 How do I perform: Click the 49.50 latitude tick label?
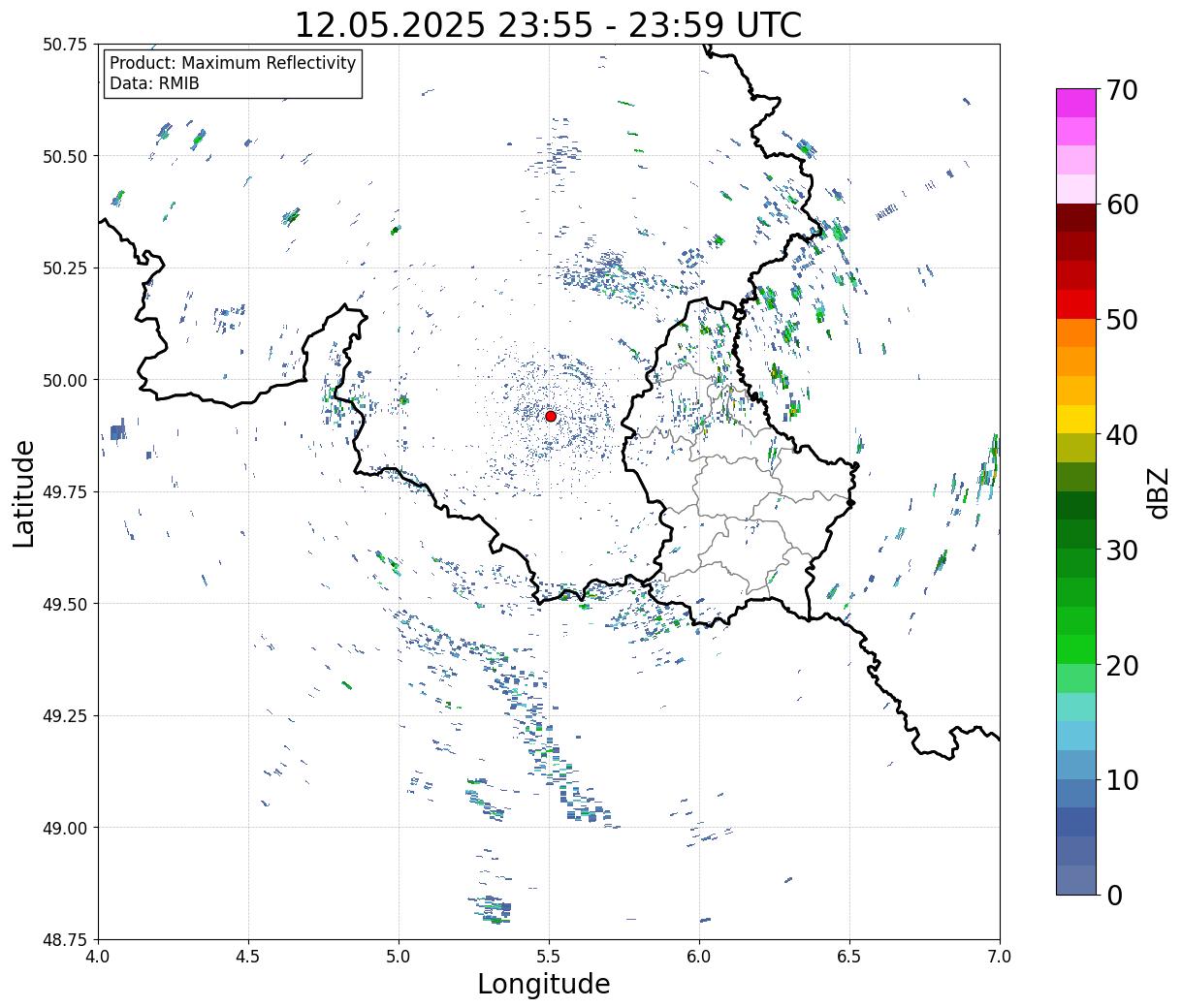tap(65, 604)
